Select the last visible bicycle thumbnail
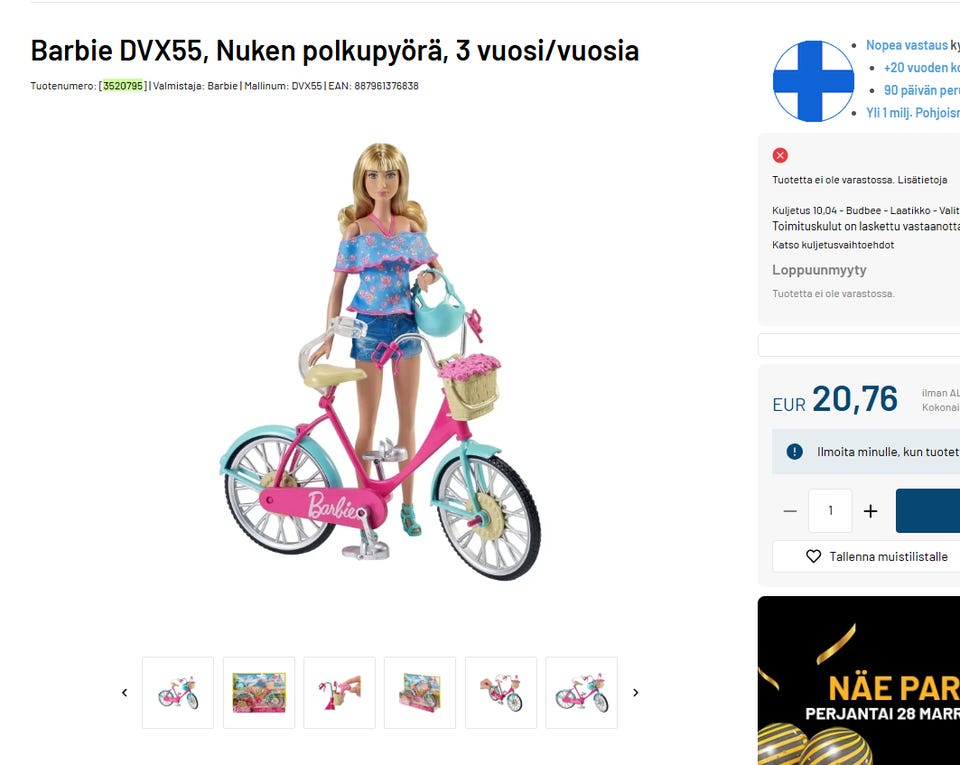 click(x=582, y=693)
